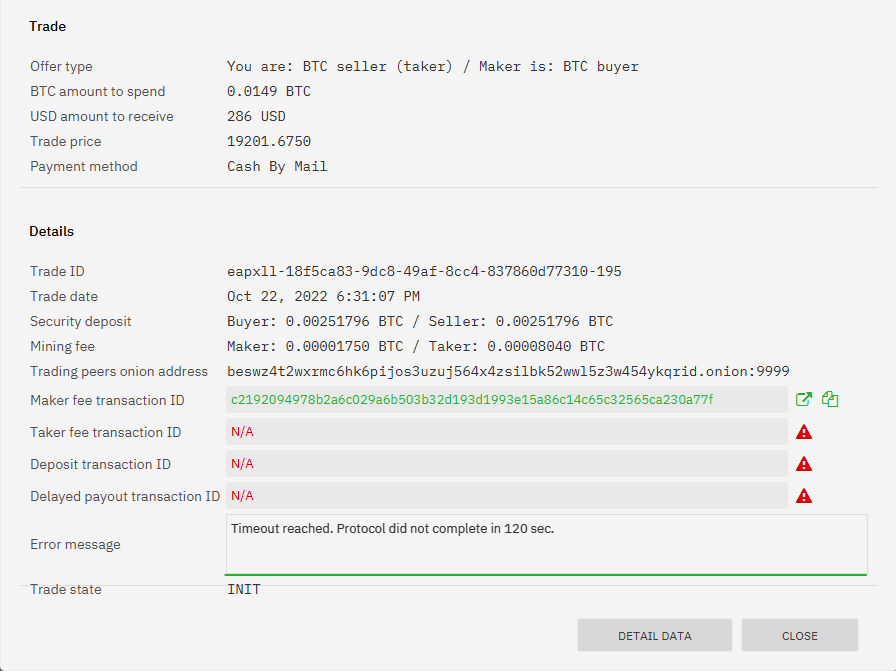This screenshot has width=896, height=671.
Task: Select the 286 USD amount text
Action: click(257, 116)
